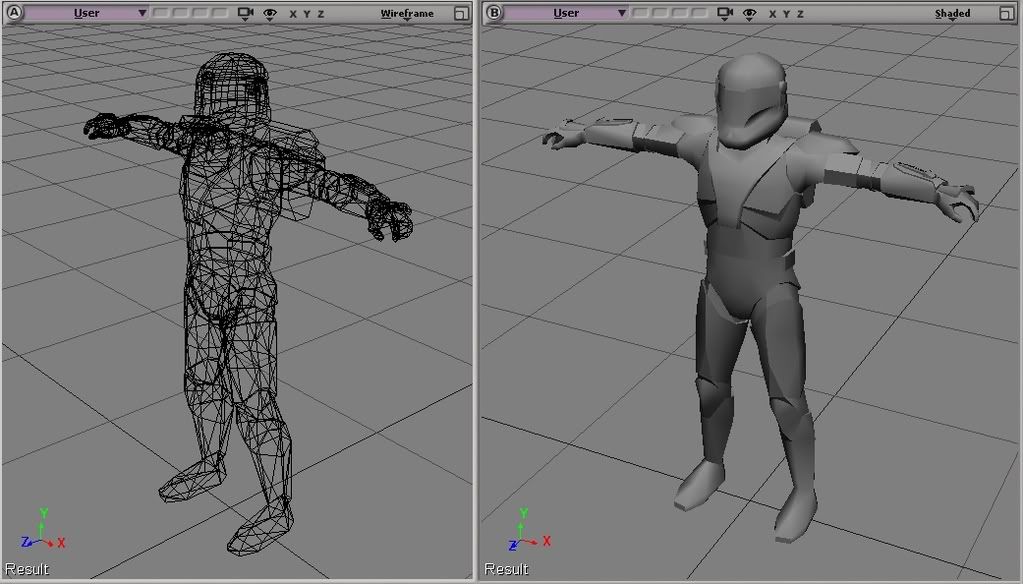Open viewport A User views dropdown
This screenshot has height=584, width=1023.
87,13
